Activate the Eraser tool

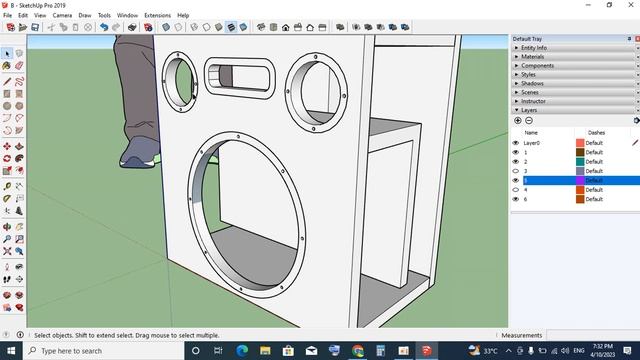19,66
